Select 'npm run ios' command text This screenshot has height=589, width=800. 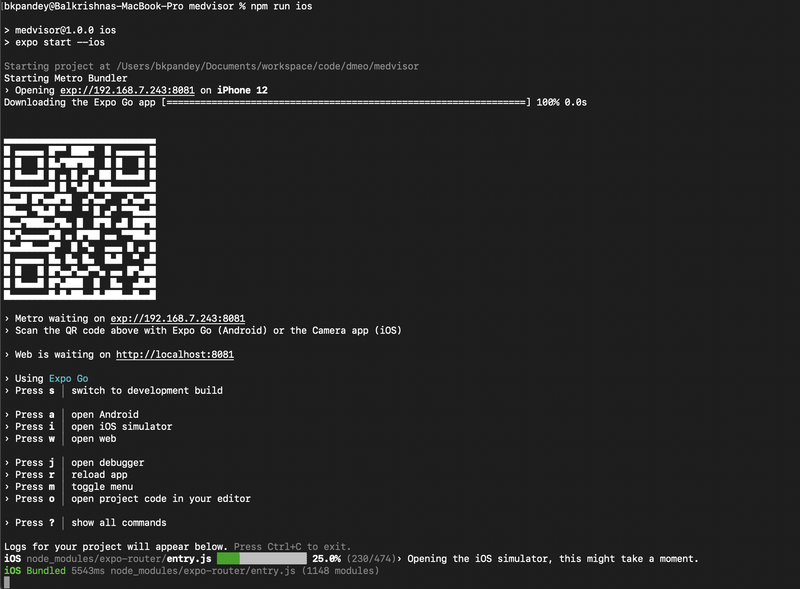point(281,6)
